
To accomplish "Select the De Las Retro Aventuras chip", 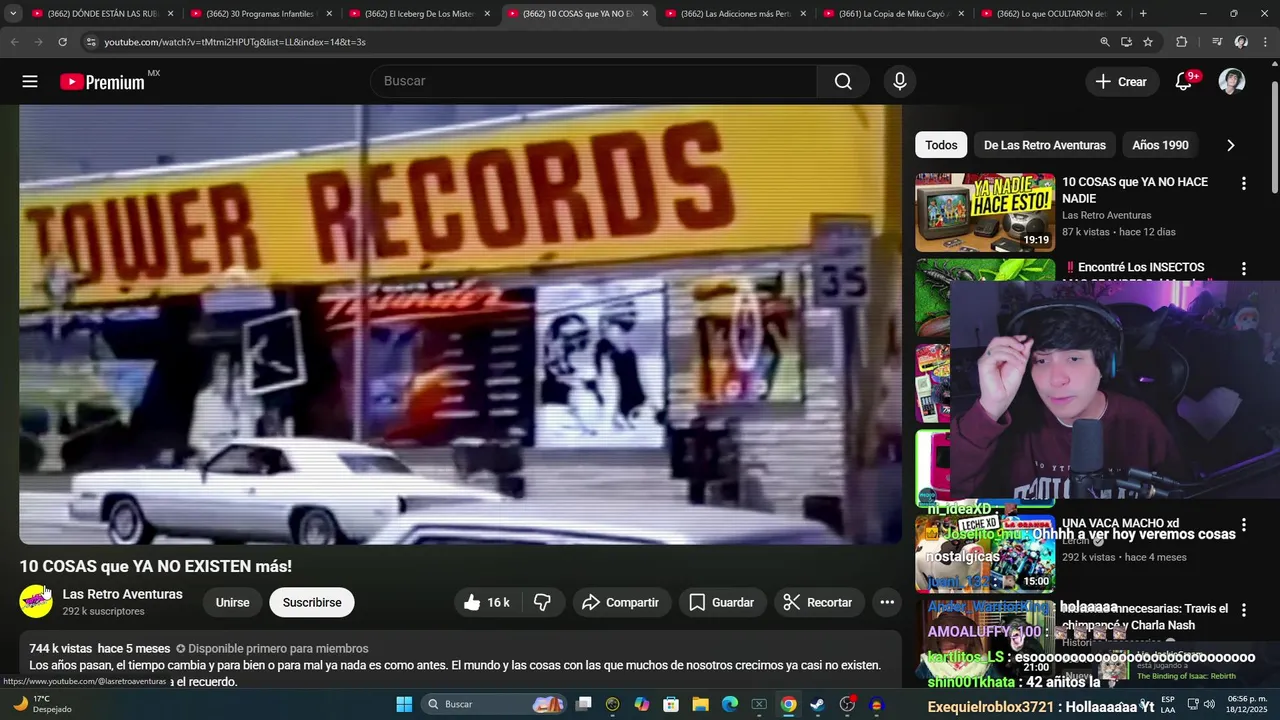I will pos(1044,145).
